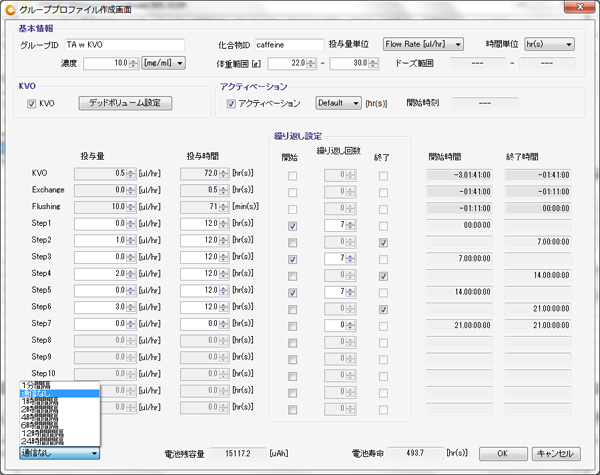Click the 体重範囲 minimum 22.0 field
Image resolution: width=600 pixels, height=475 pixels.
(287, 63)
